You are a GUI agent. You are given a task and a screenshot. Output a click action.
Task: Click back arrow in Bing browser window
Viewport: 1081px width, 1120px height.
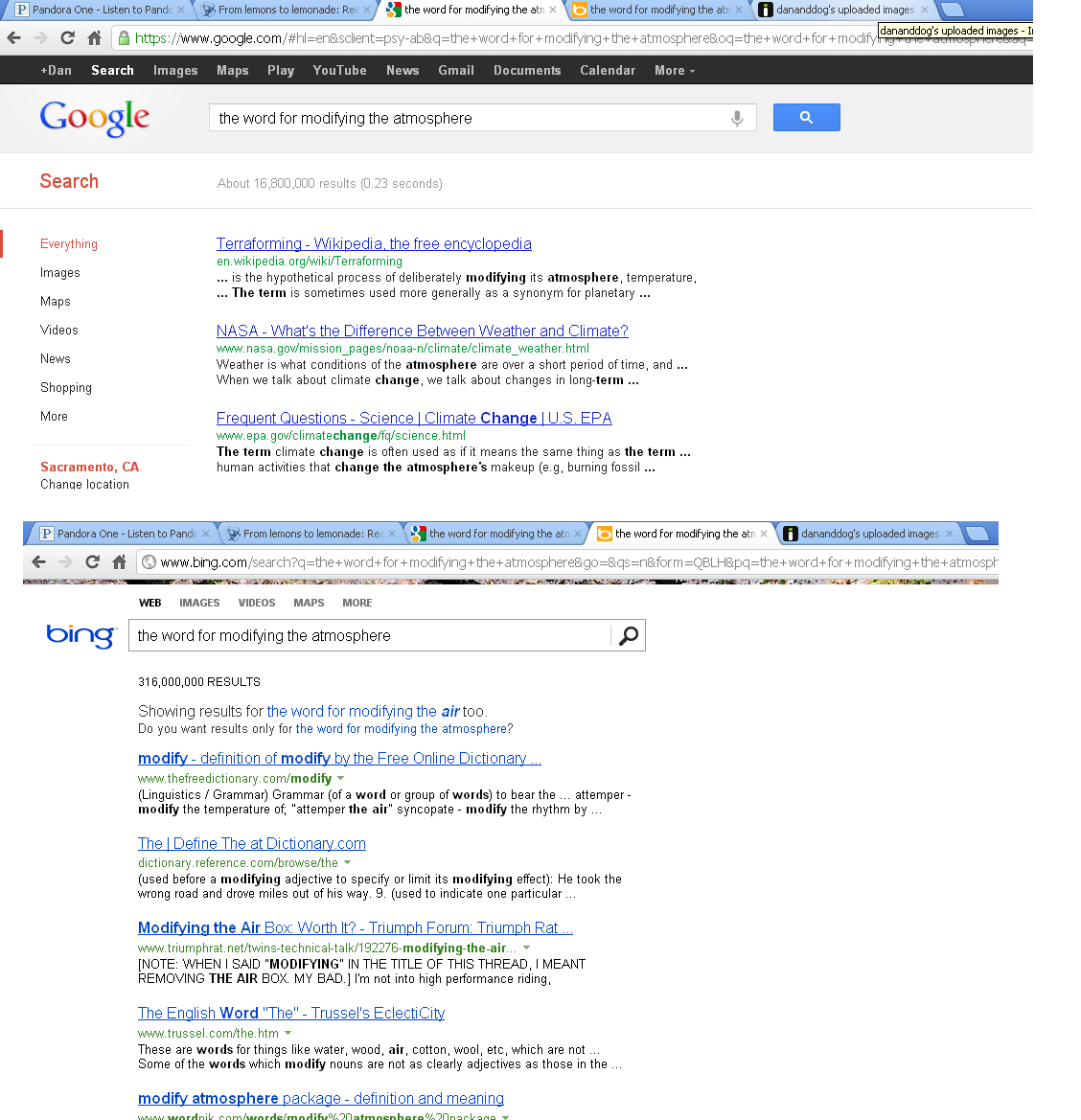pyautogui.click(x=38, y=562)
